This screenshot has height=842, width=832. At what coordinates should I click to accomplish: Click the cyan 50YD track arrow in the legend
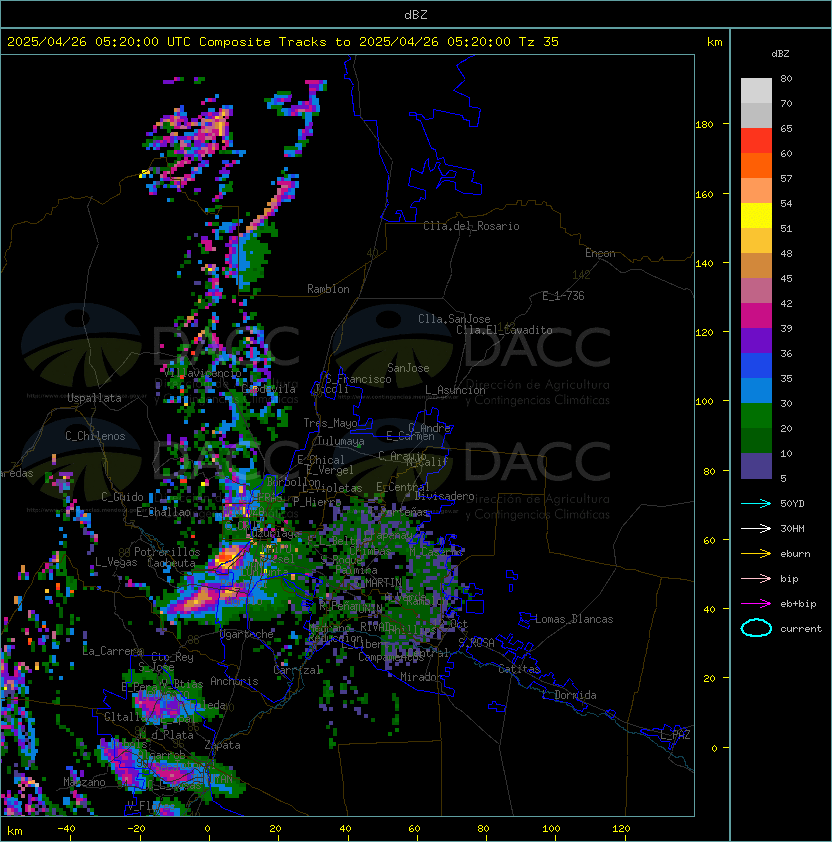tap(756, 503)
